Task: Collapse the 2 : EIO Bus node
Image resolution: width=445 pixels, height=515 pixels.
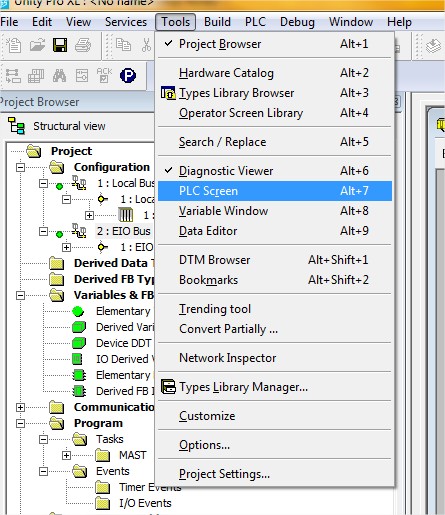Action: pos(43,231)
